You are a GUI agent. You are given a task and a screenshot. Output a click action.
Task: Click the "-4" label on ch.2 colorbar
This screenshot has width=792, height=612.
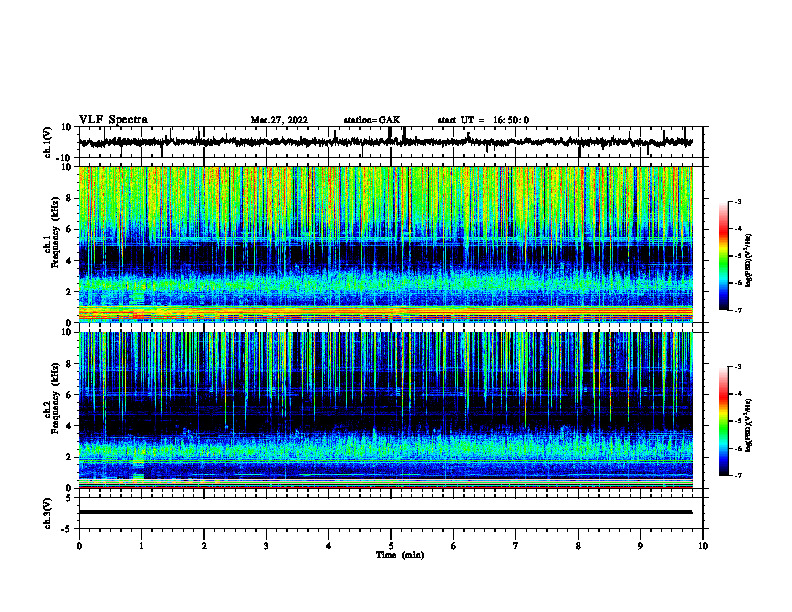pyautogui.click(x=737, y=394)
